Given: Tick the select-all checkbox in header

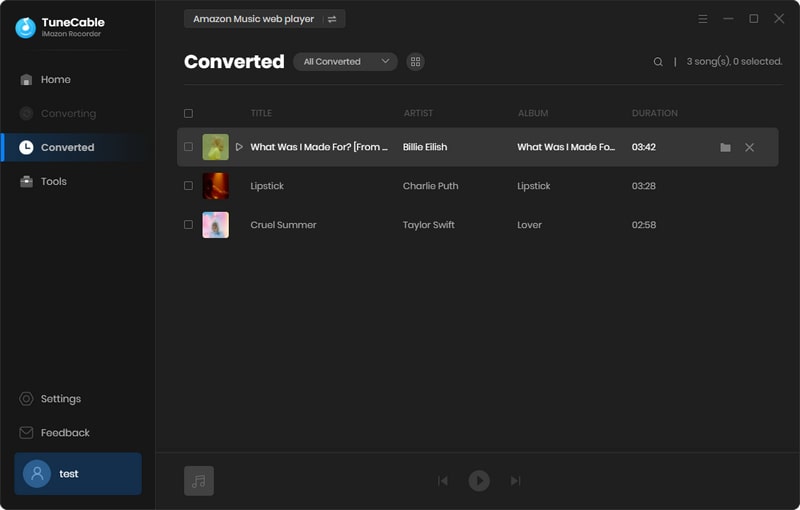Looking at the screenshot, I should tap(188, 113).
